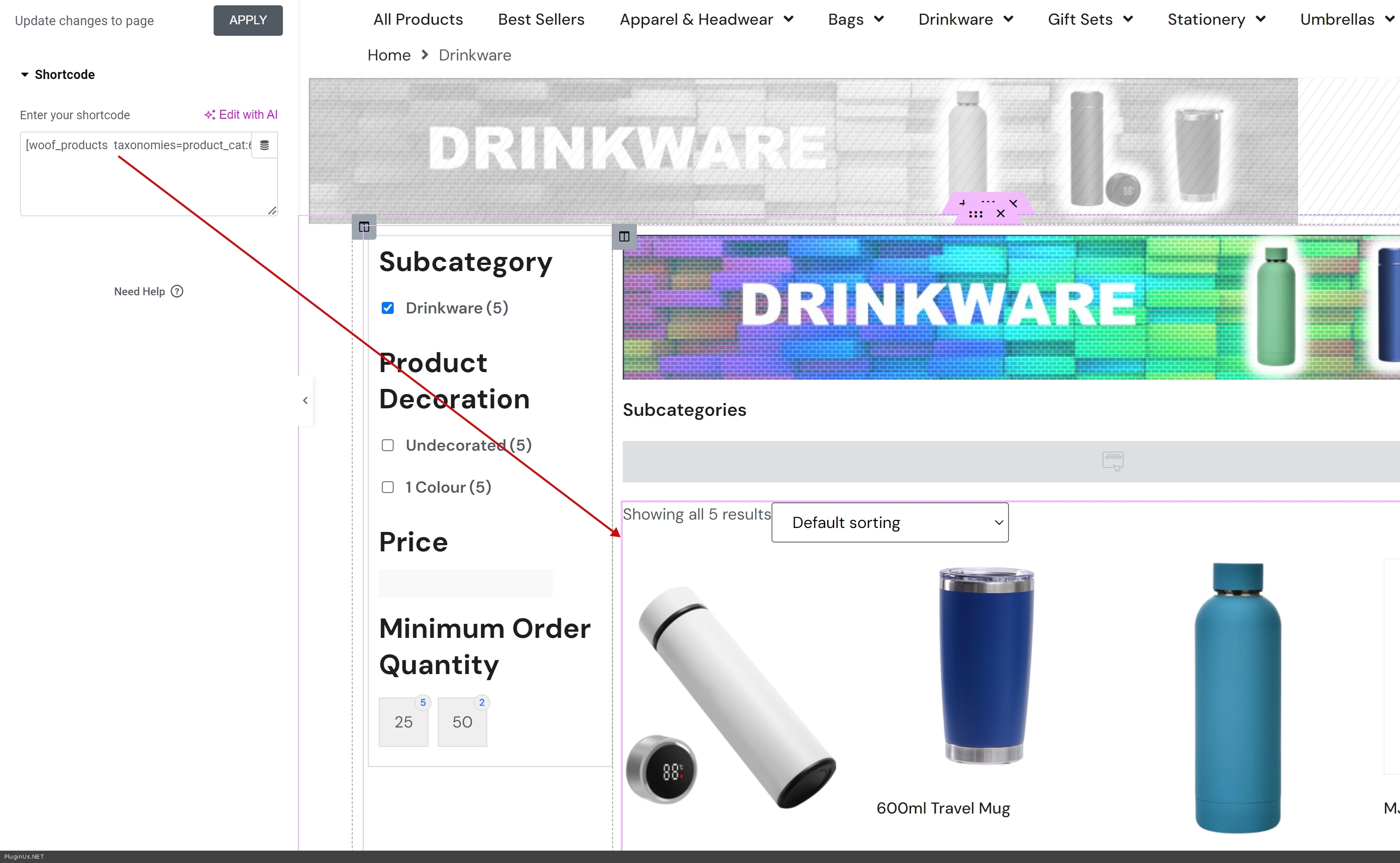Collapse the Elementor side panel arrow

coord(305,401)
